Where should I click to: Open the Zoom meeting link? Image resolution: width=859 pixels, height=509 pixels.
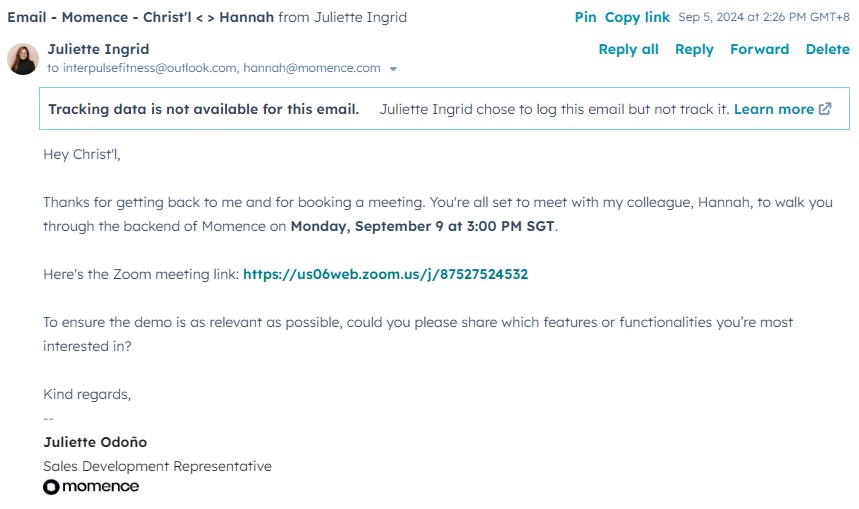(385, 274)
